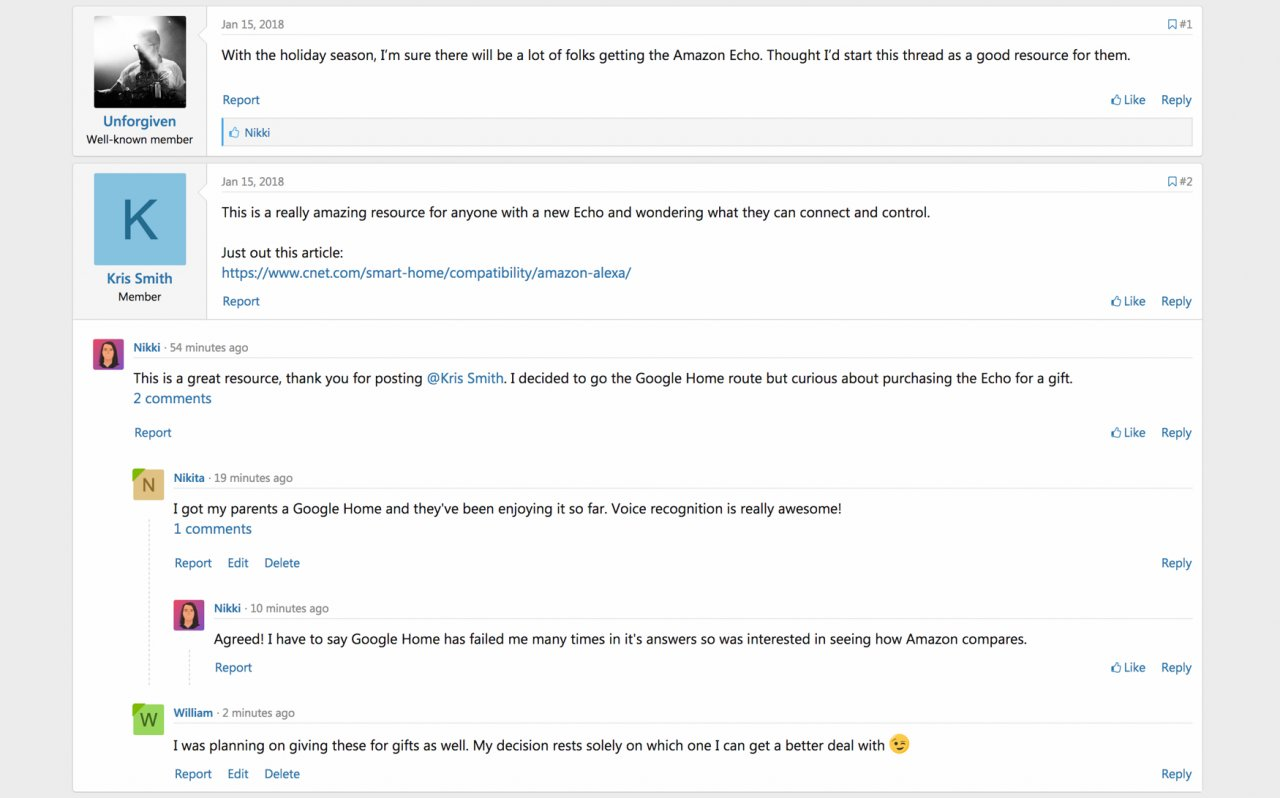Screen dimensions: 1280x798
Task: Edit William's comment
Action: (x=238, y=774)
